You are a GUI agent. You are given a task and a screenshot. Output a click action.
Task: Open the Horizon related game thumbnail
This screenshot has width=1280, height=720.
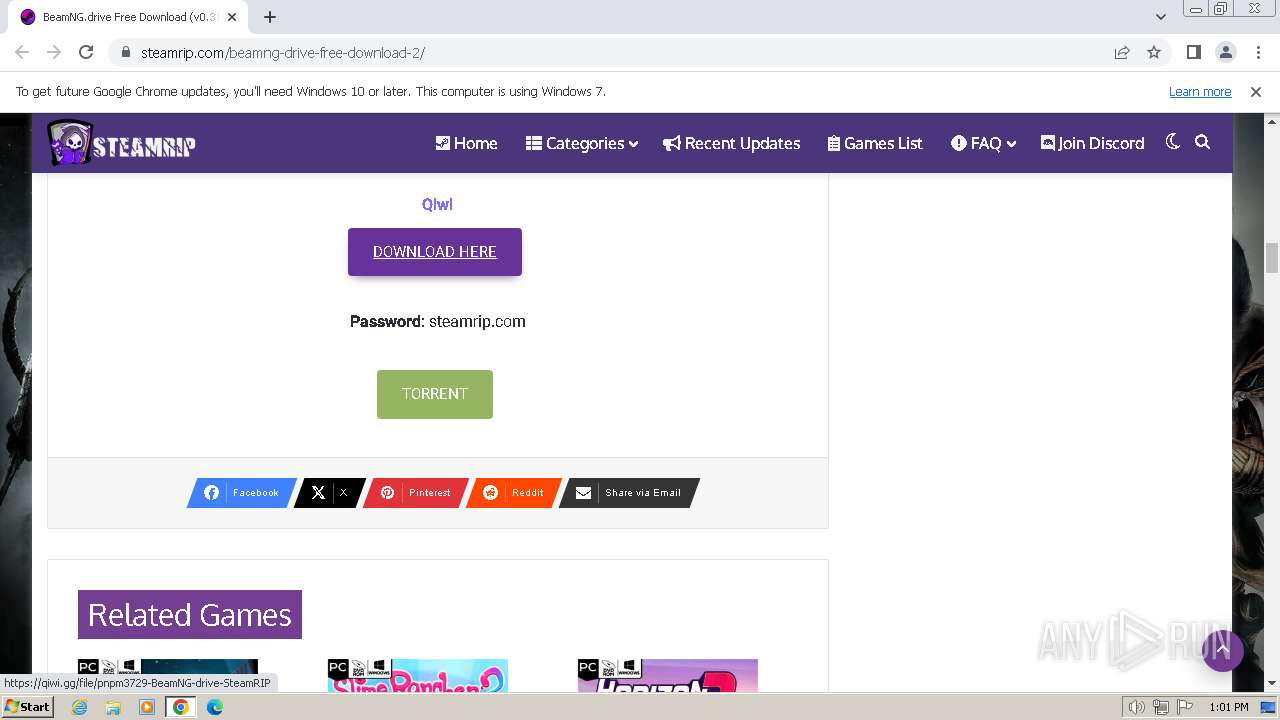coord(668,675)
